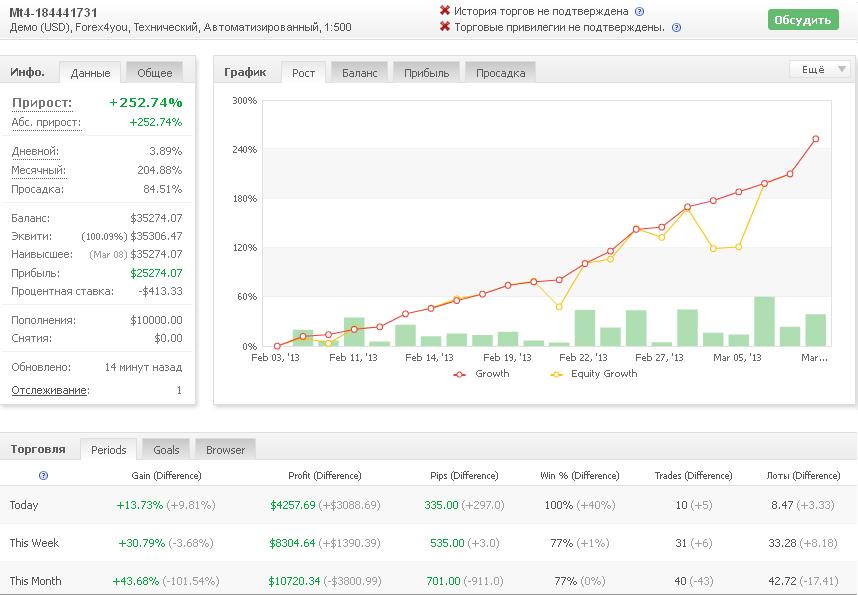Click the This Month row label
This screenshot has width=858, height=595.
(x=35, y=581)
